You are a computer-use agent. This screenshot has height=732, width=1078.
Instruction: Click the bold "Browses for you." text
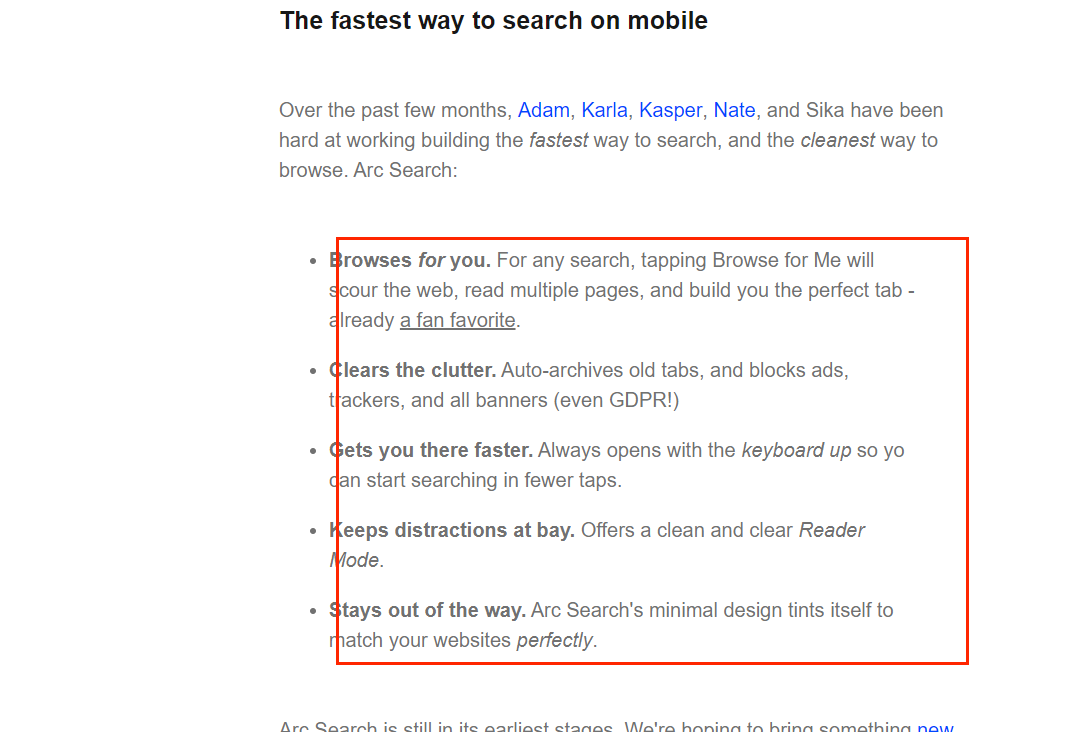(410, 260)
